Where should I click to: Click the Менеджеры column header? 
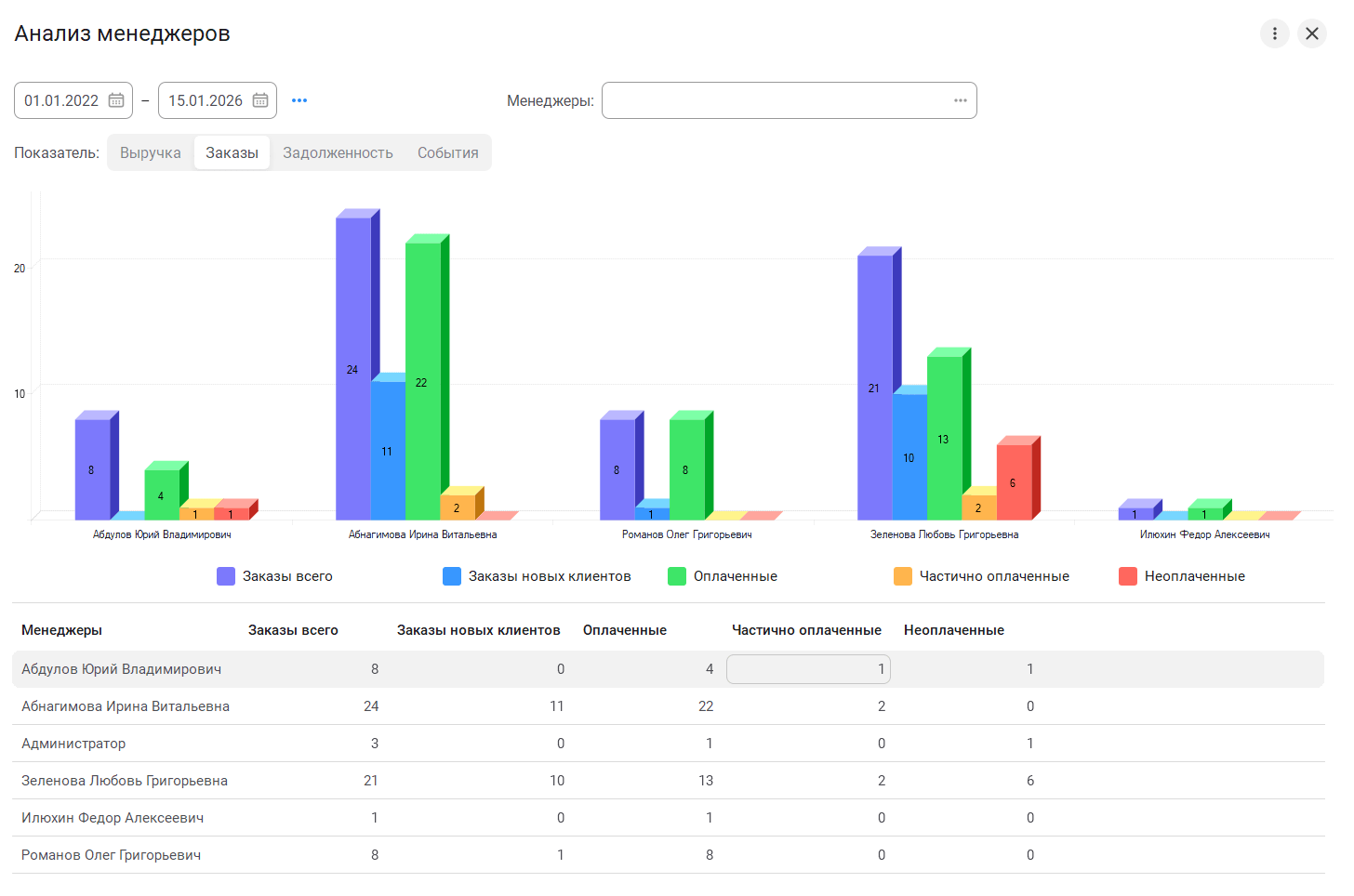(61, 630)
